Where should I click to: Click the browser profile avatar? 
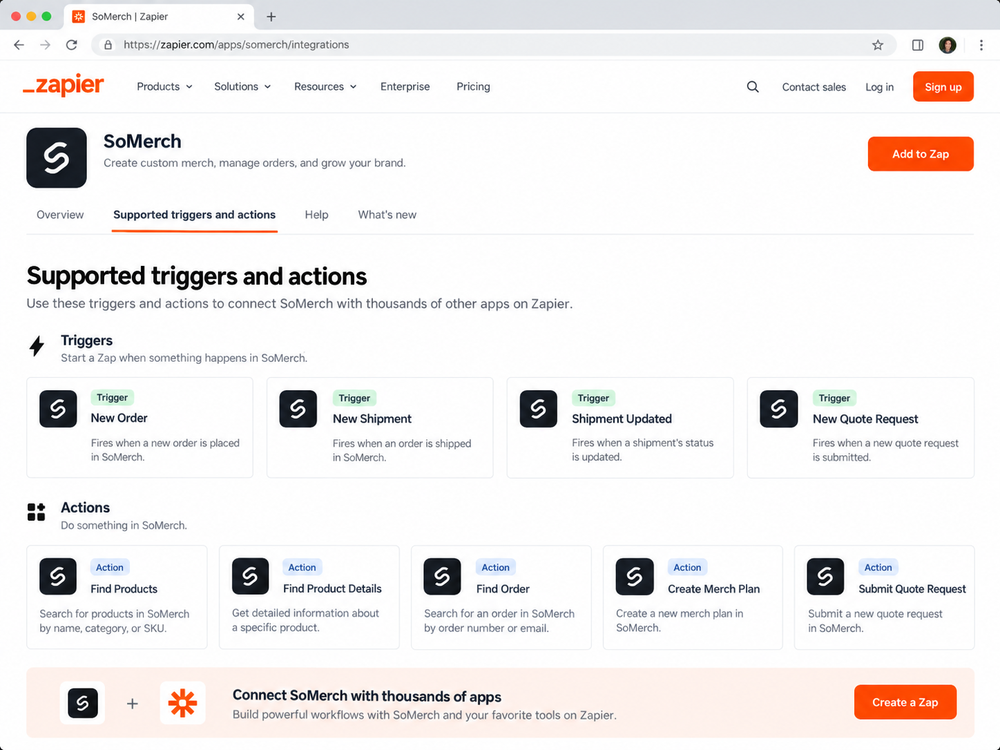[x=948, y=45]
